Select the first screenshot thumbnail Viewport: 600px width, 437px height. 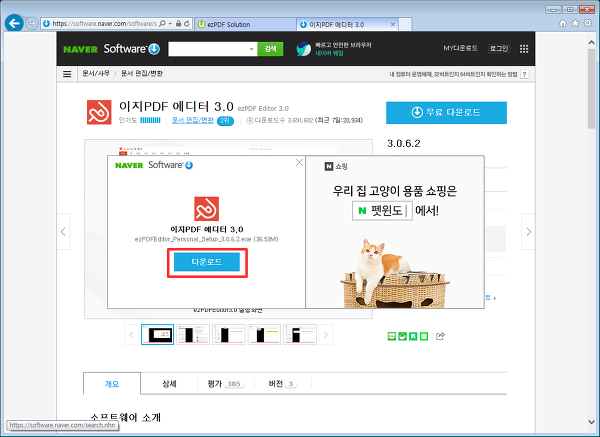pyautogui.click(x=157, y=335)
